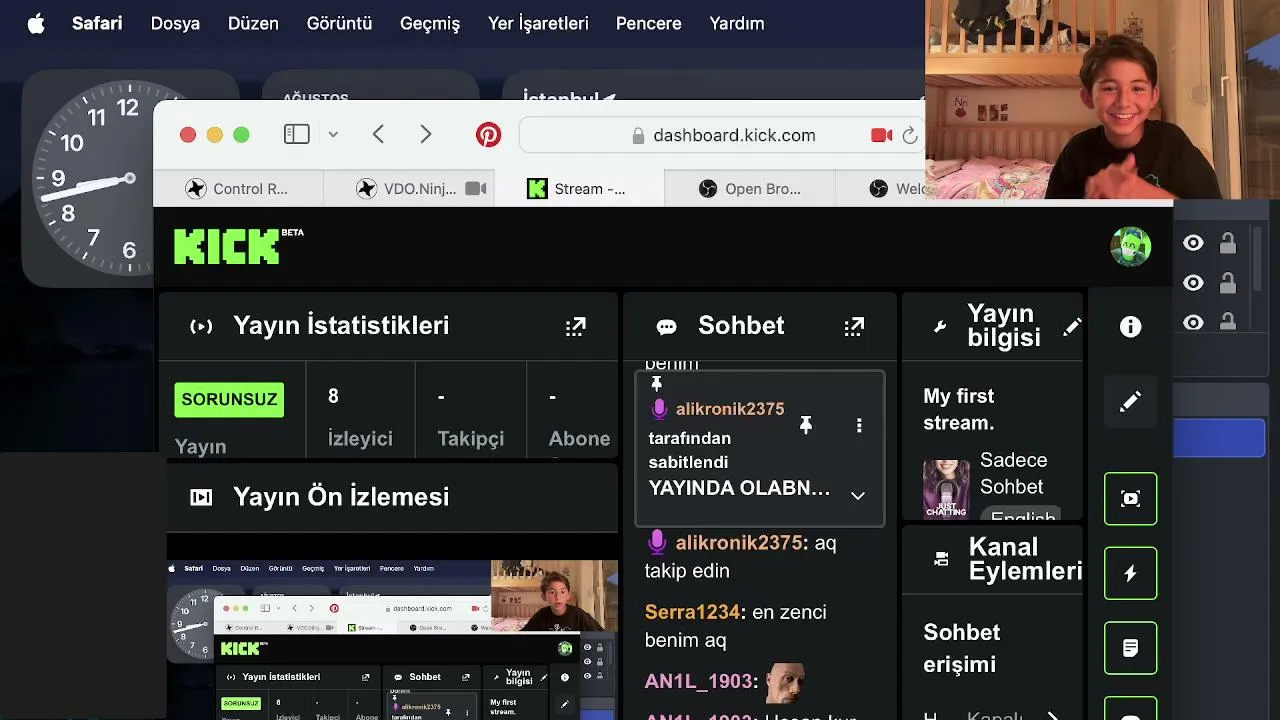
Task: Switch to the Control R... tab
Action: [238, 188]
